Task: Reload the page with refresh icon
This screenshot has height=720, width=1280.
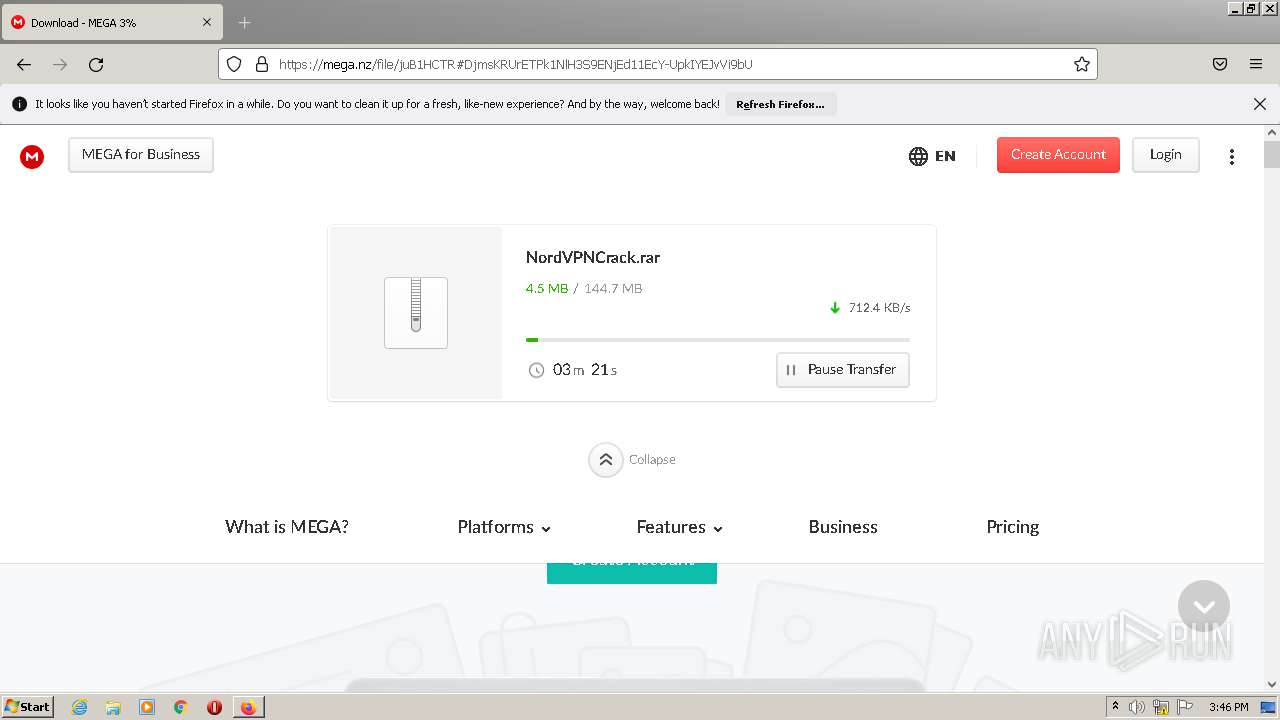Action: [x=96, y=64]
